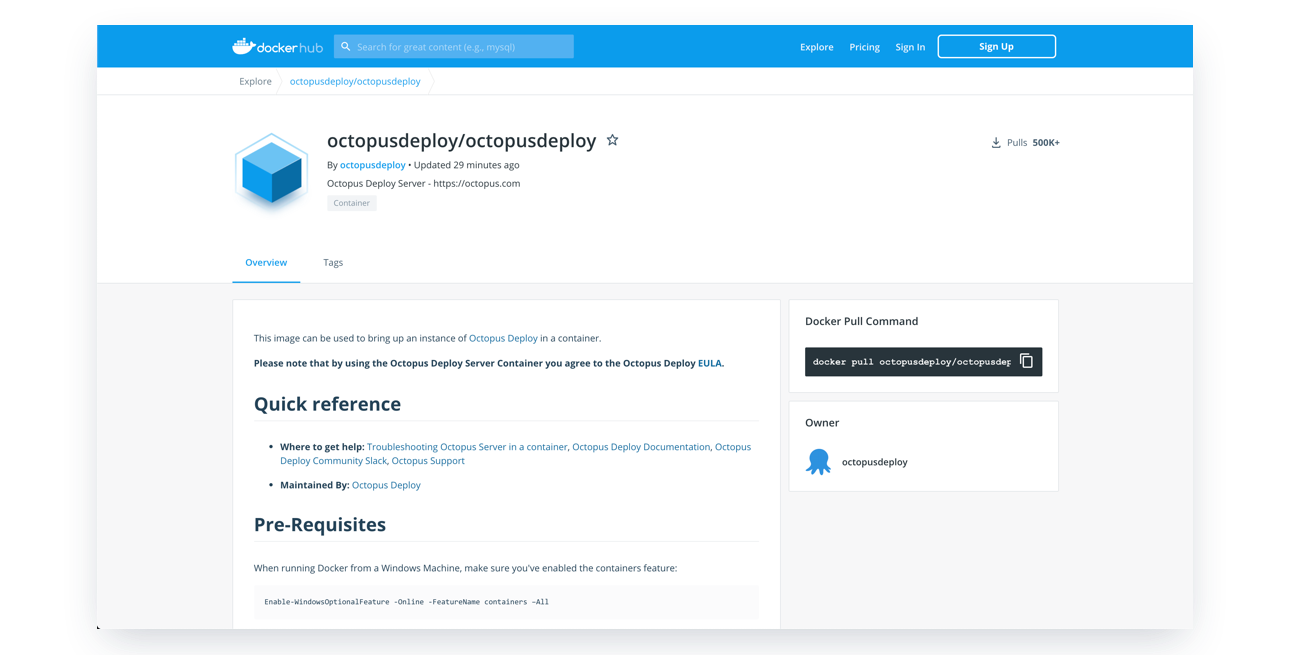Click owner name octopusdeploy in sidebar
The image size is (1291, 655).
pyautogui.click(x=874, y=462)
